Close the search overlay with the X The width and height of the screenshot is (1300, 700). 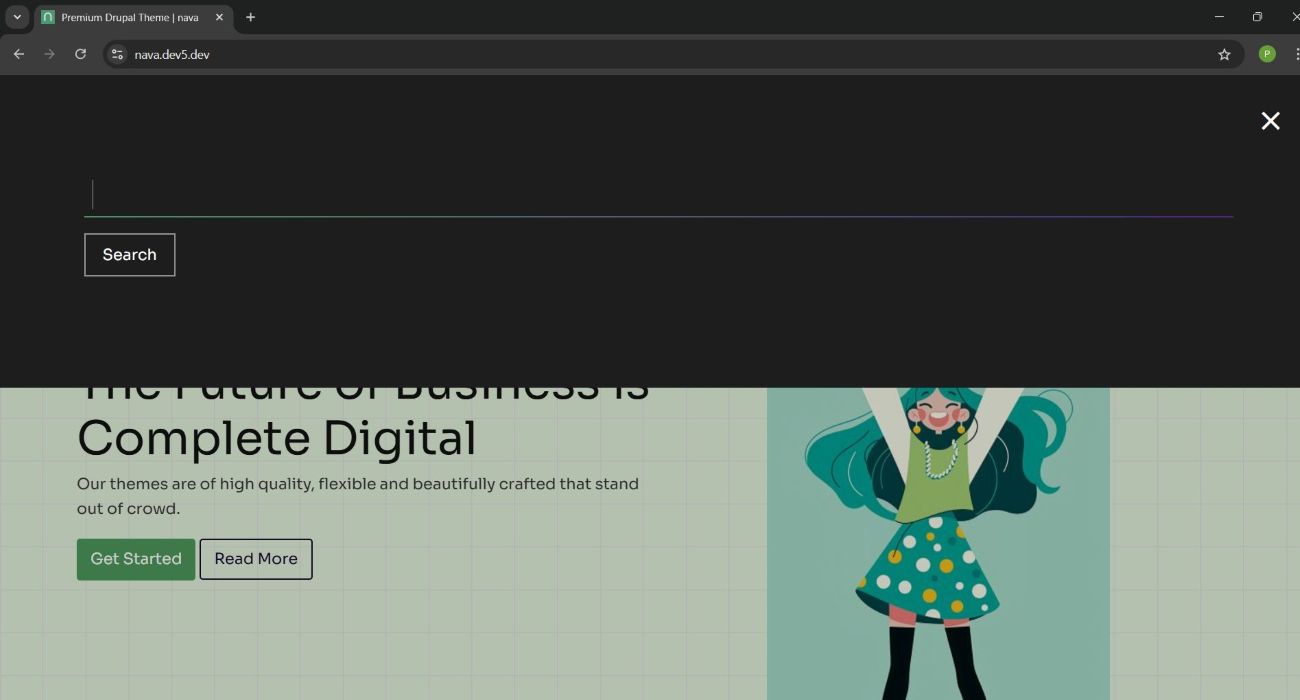pyautogui.click(x=1270, y=121)
